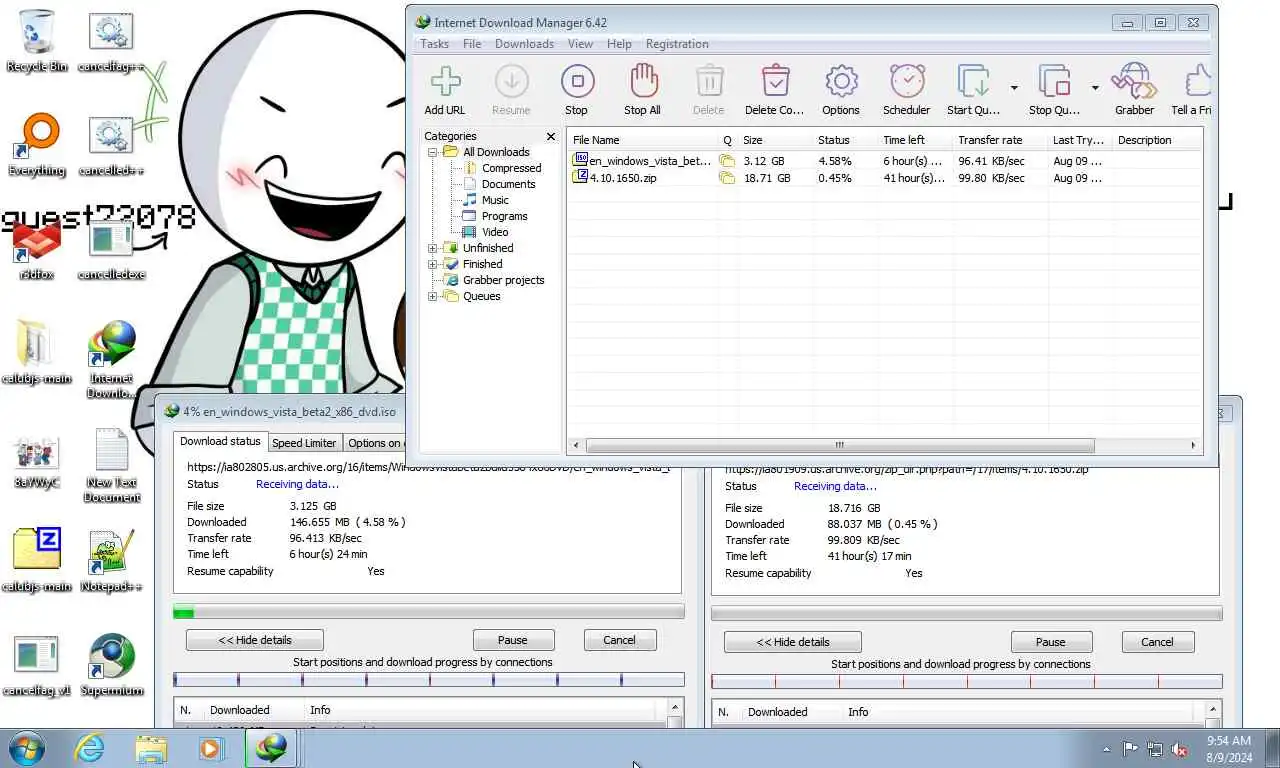This screenshot has width=1280, height=768.
Task: Open the Grabber toolbar icon
Action: 1135,89
